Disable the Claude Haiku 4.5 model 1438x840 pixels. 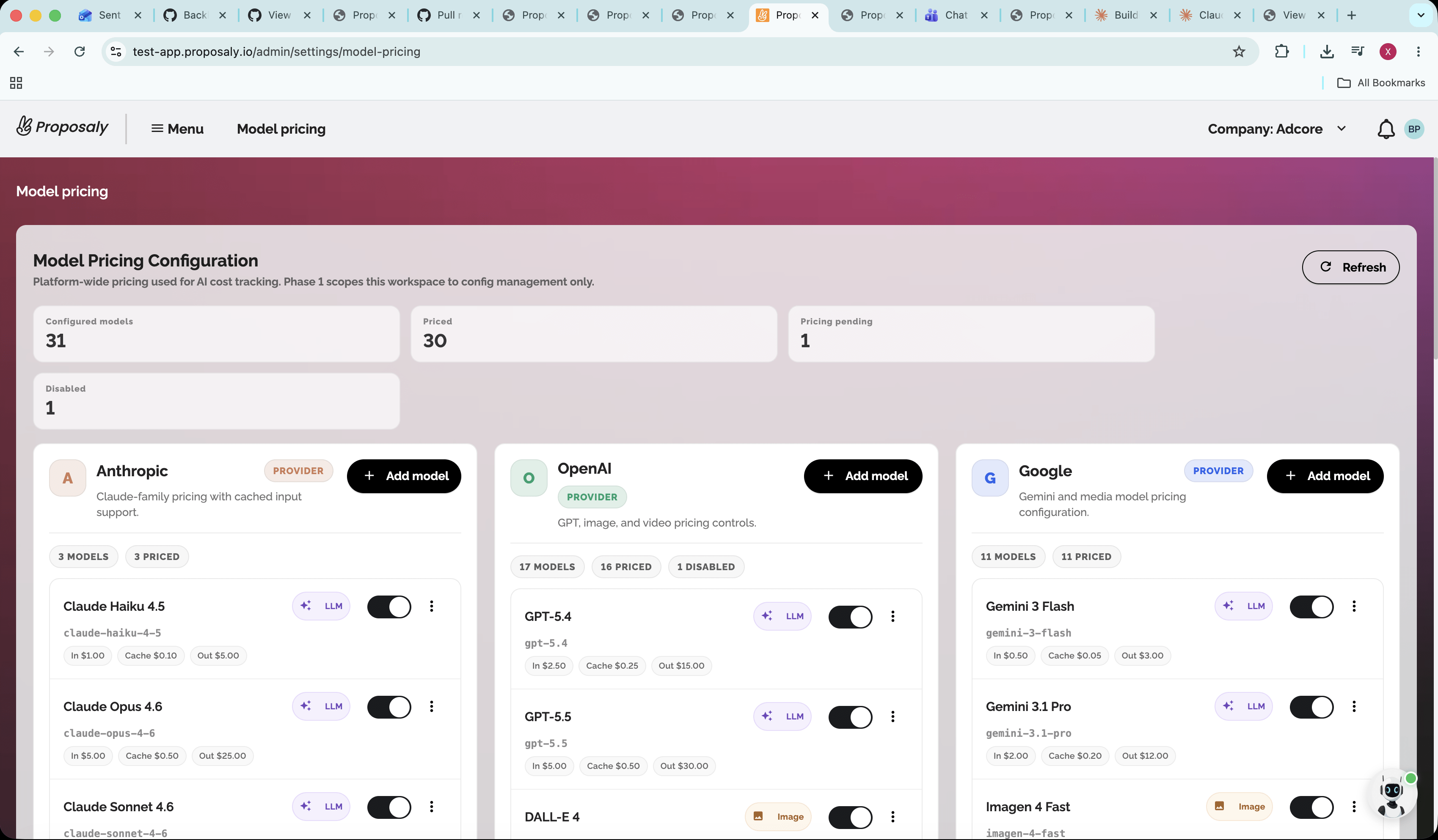tap(389, 607)
